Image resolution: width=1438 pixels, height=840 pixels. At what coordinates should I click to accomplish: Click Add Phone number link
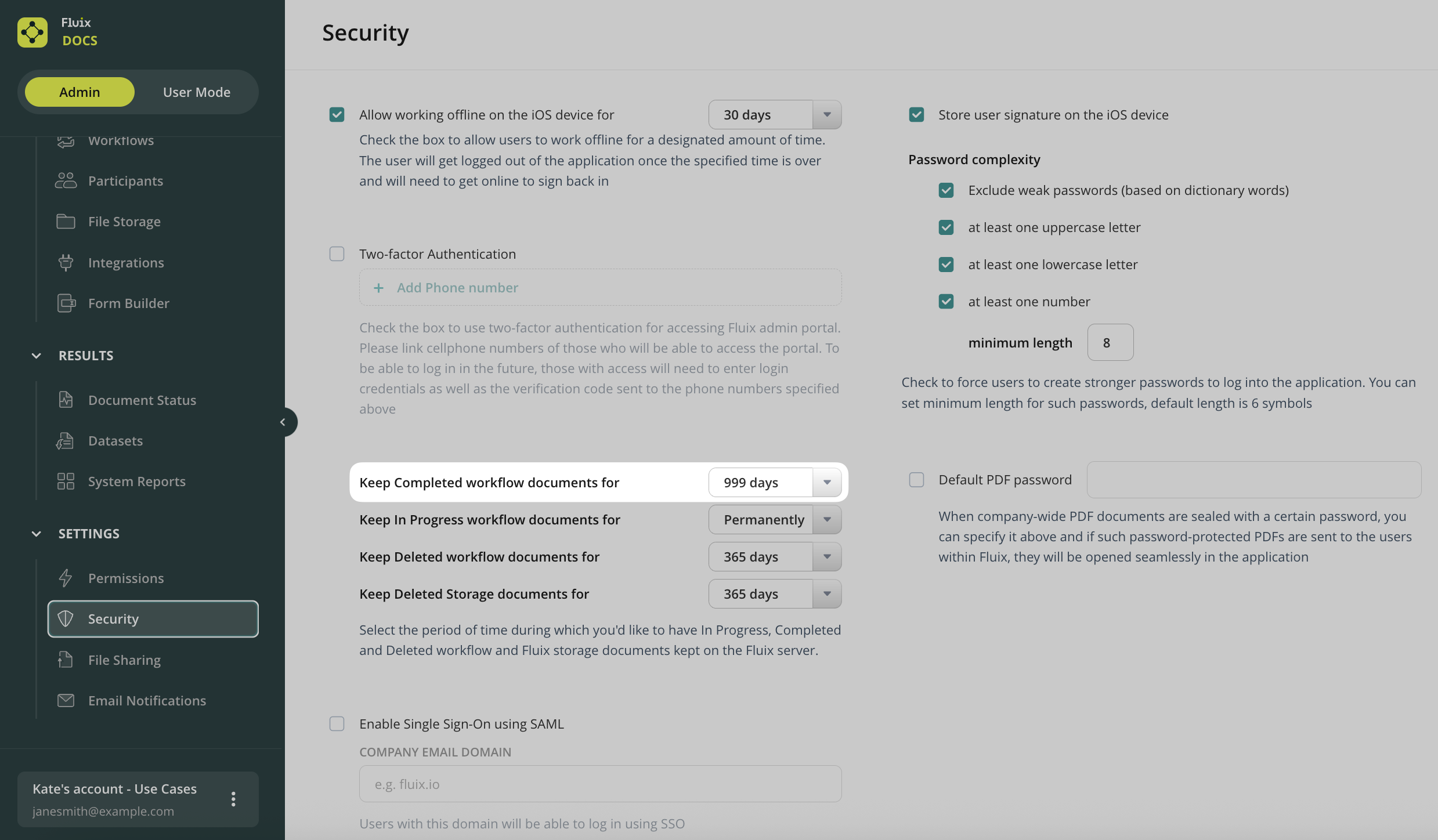click(x=457, y=288)
